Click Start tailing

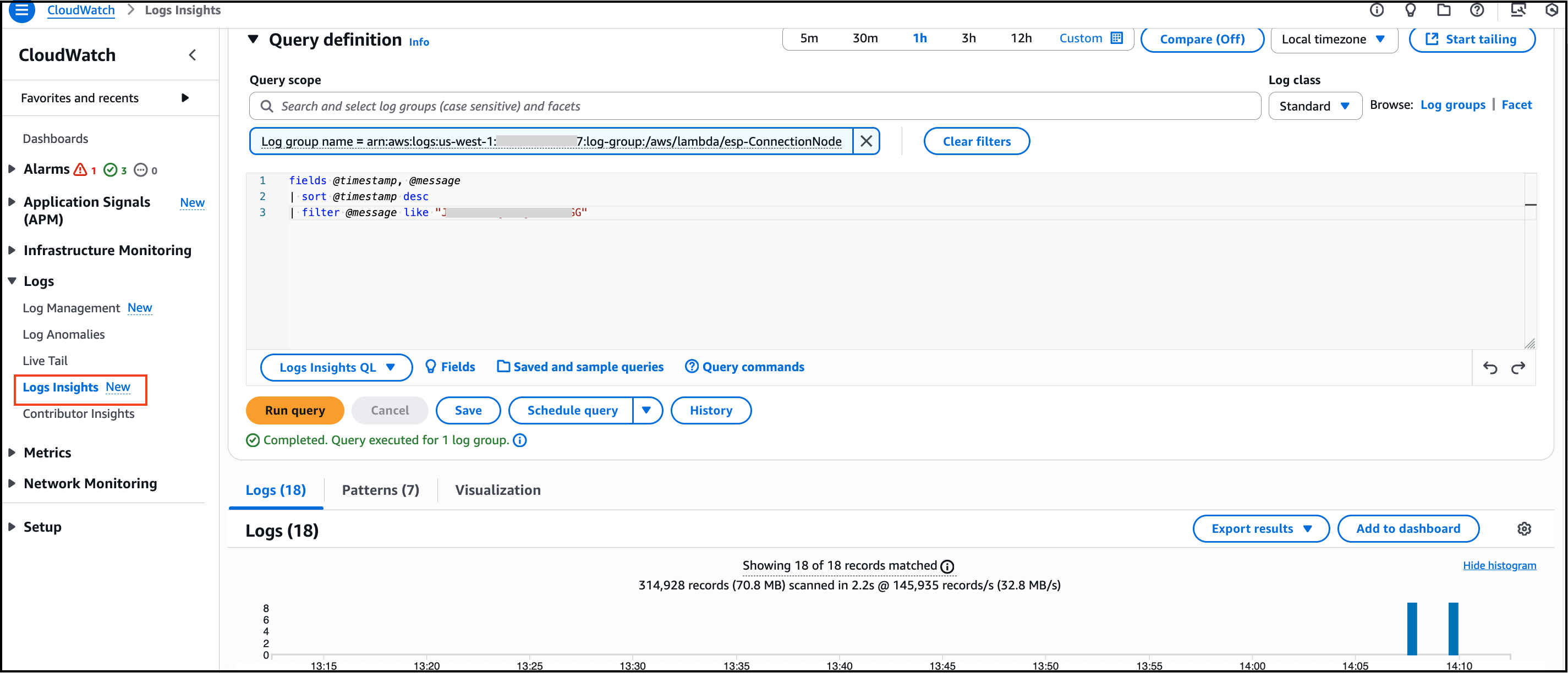pyautogui.click(x=1472, y=40)
